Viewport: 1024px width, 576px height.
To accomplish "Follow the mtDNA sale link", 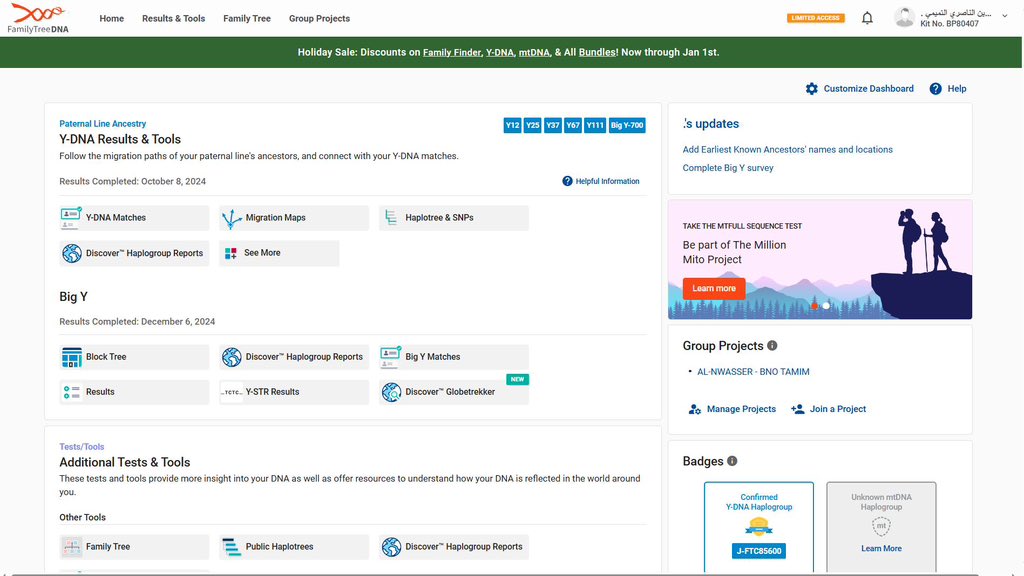I will pos(534,52).
